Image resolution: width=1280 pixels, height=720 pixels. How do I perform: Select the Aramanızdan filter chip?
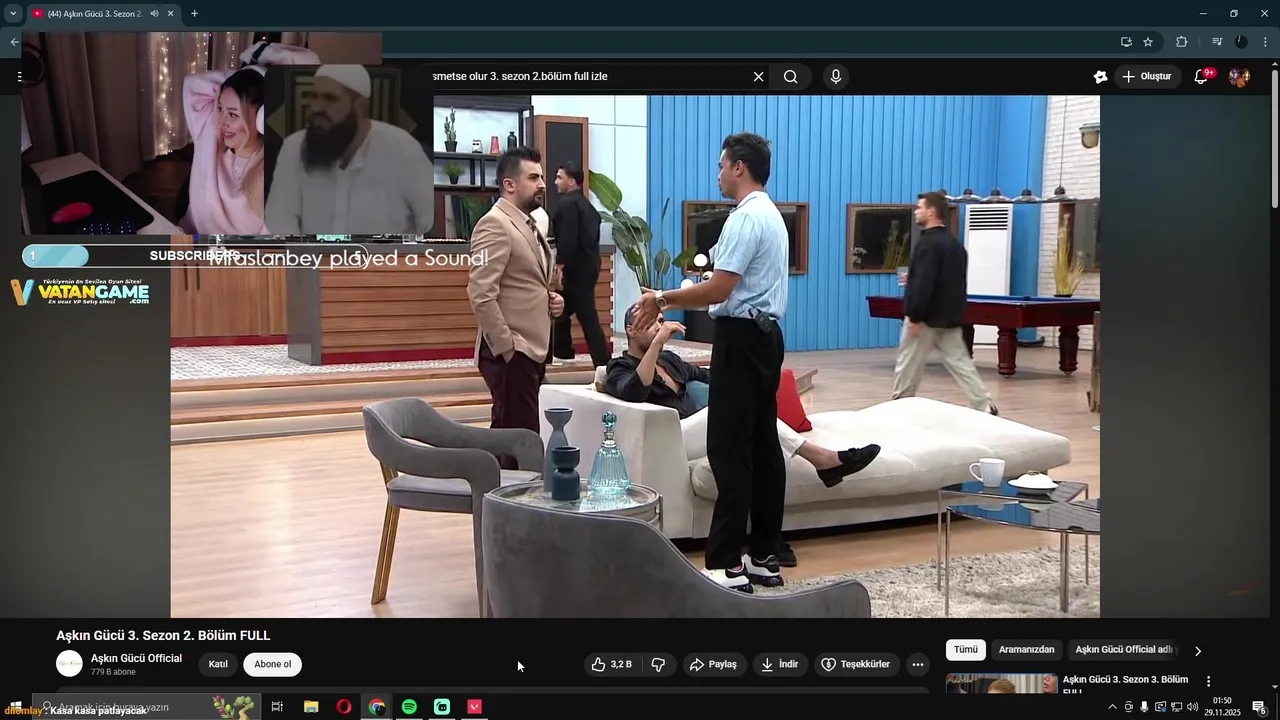(x=1026, y=650)
